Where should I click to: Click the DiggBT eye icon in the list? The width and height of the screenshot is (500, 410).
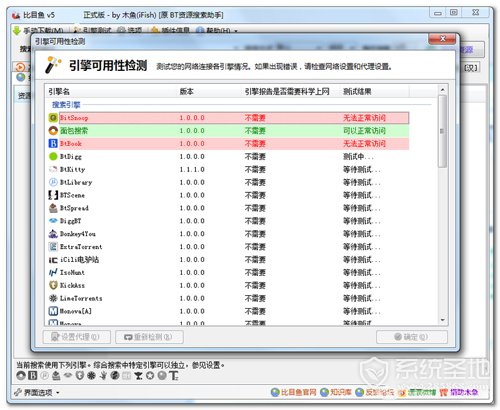pyautogui.click(x=53, y=221)
